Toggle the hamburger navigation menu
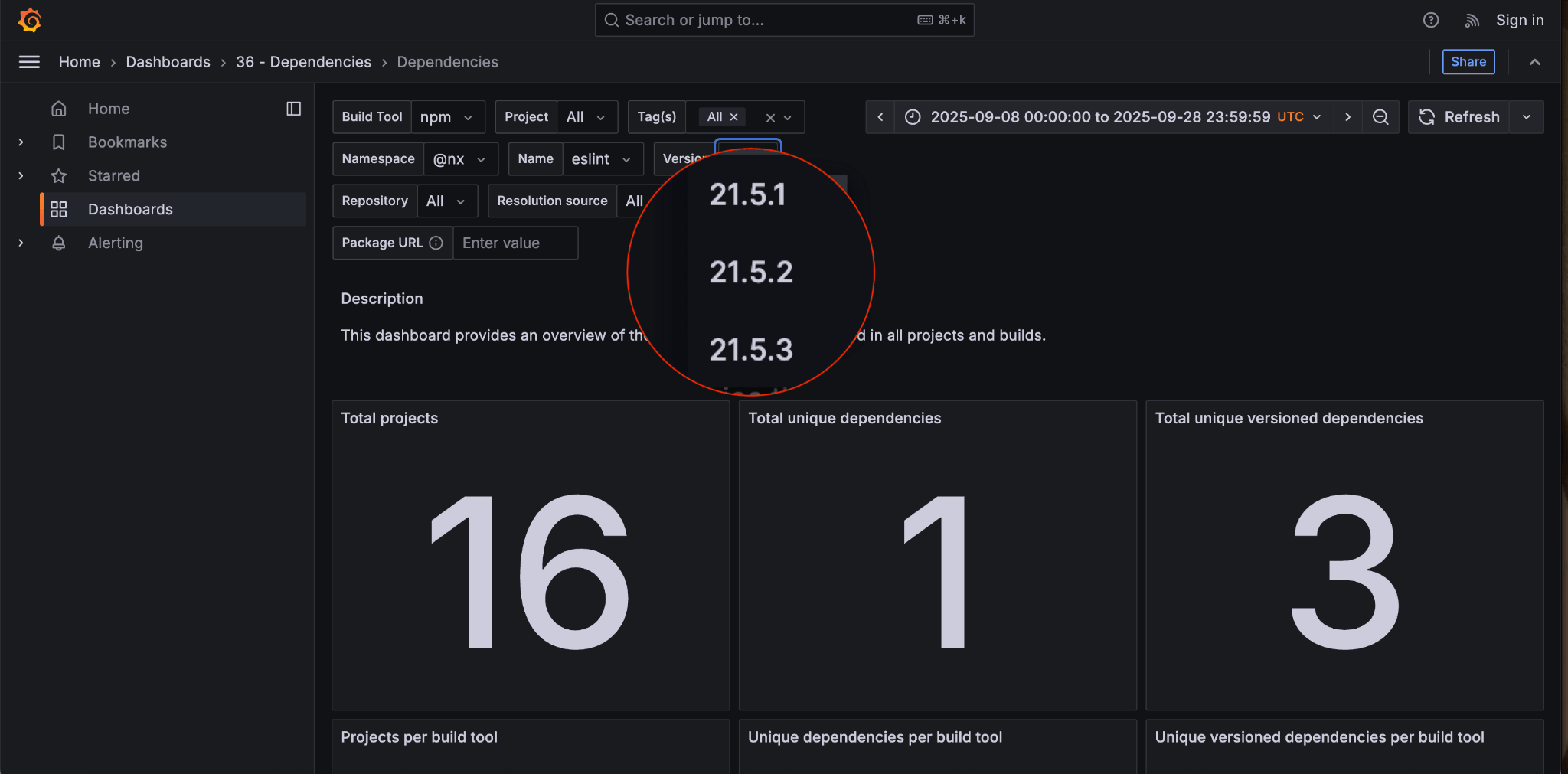This screenshot has width=1568, height=774. click(x=29, y=62)
